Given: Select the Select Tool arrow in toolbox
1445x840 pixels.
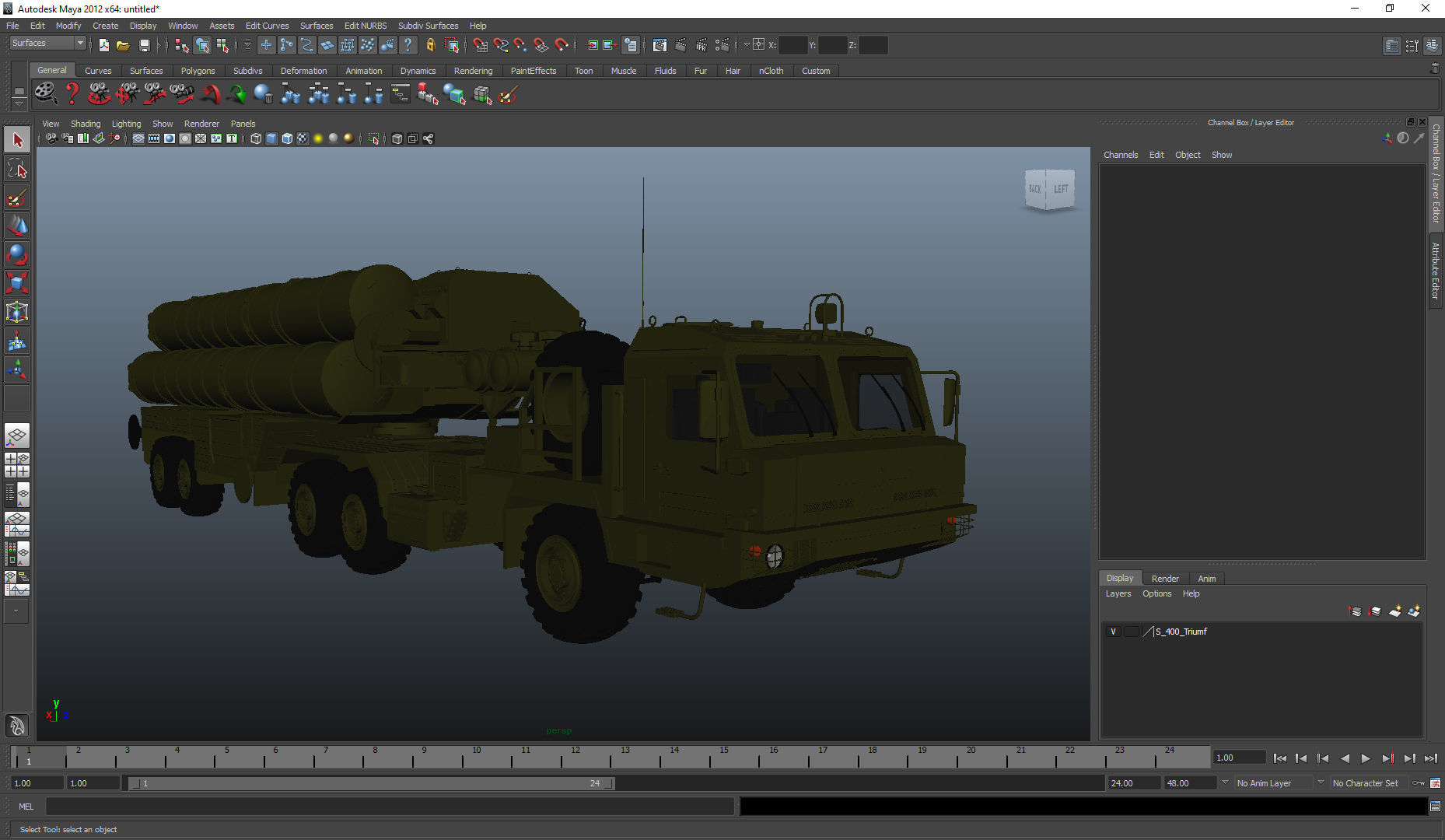Looking at the screenshot, I should [x=17, y=140].
